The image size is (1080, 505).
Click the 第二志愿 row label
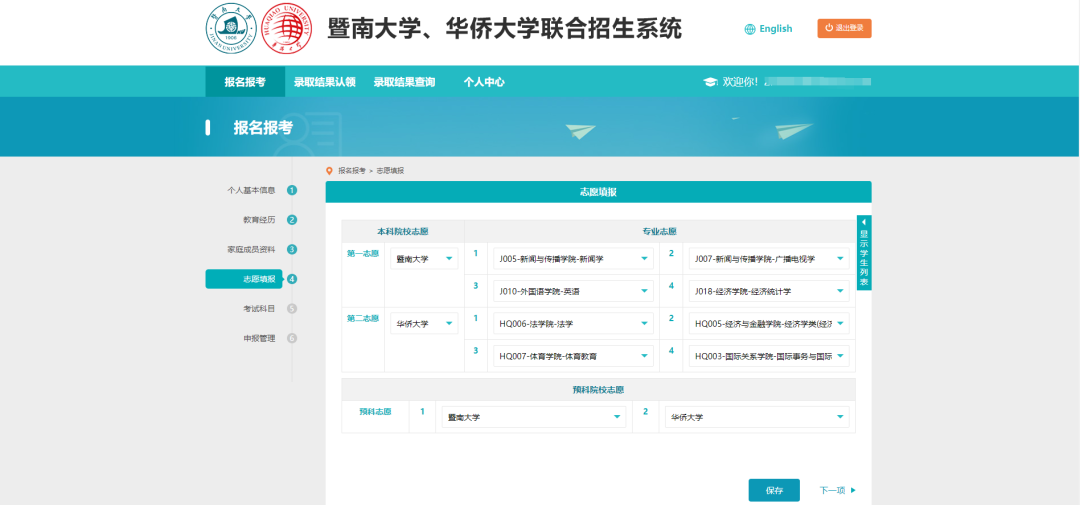point(363,318)
